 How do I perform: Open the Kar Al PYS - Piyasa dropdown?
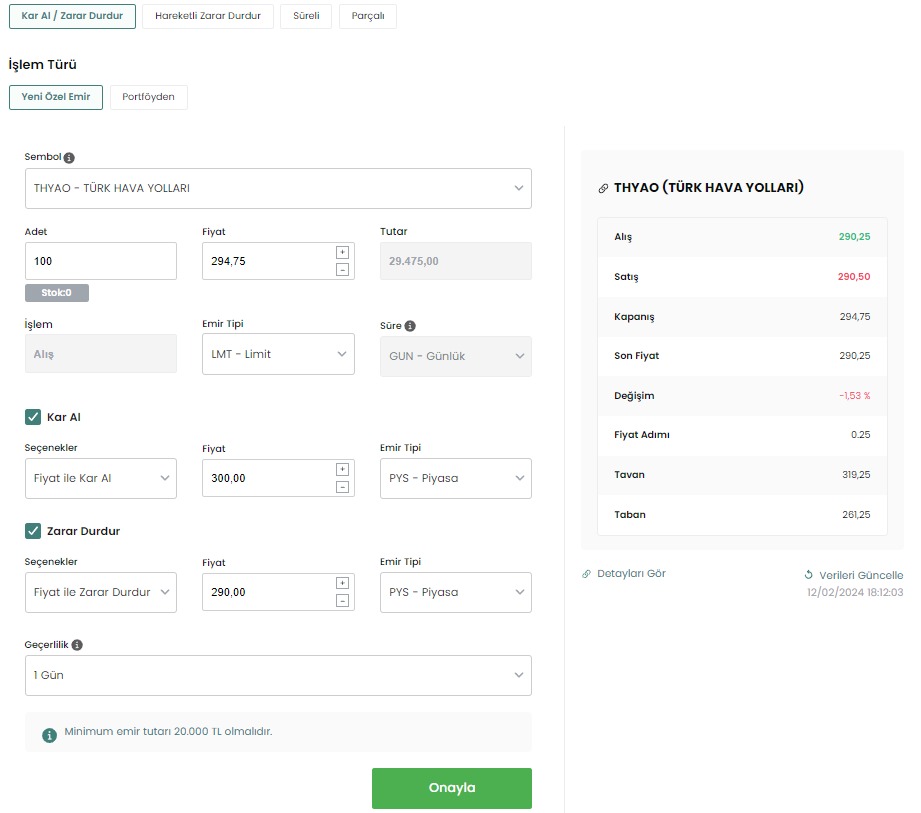456,478
